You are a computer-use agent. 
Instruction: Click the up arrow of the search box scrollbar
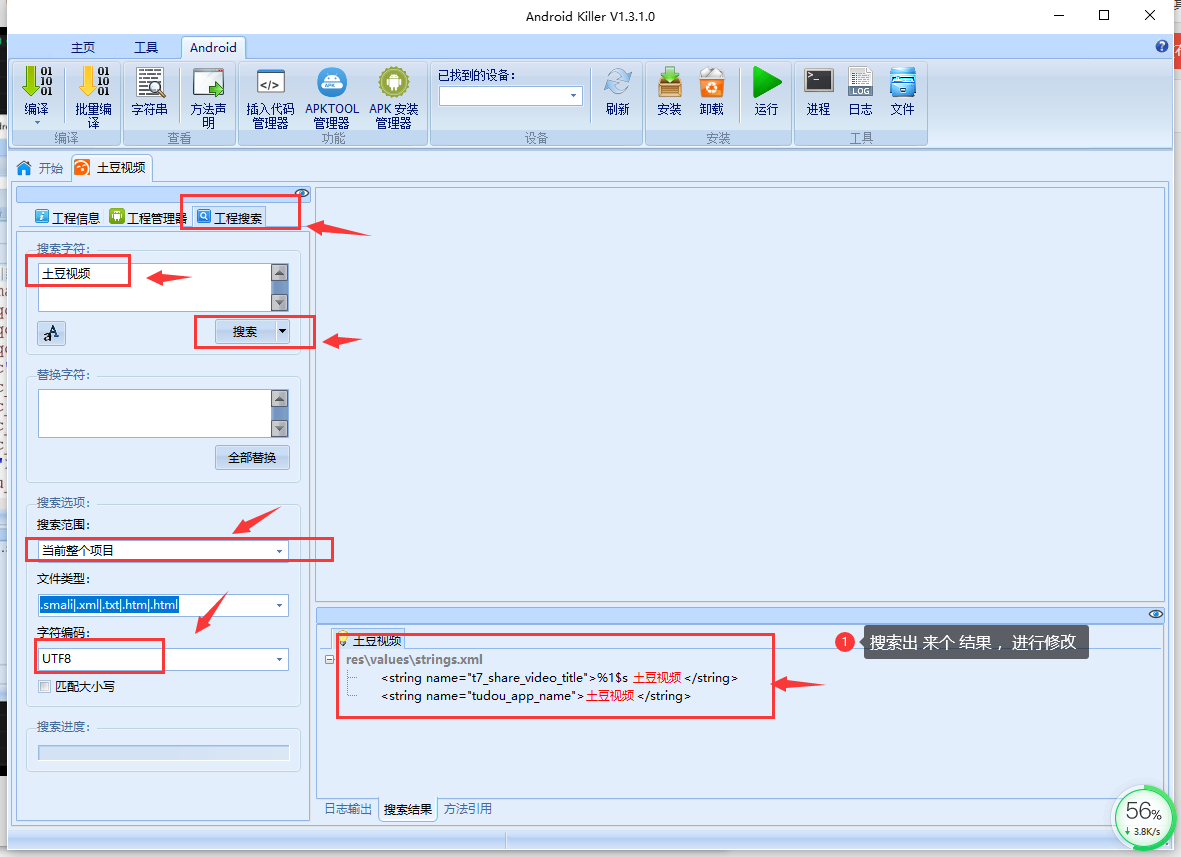(279, 272)
